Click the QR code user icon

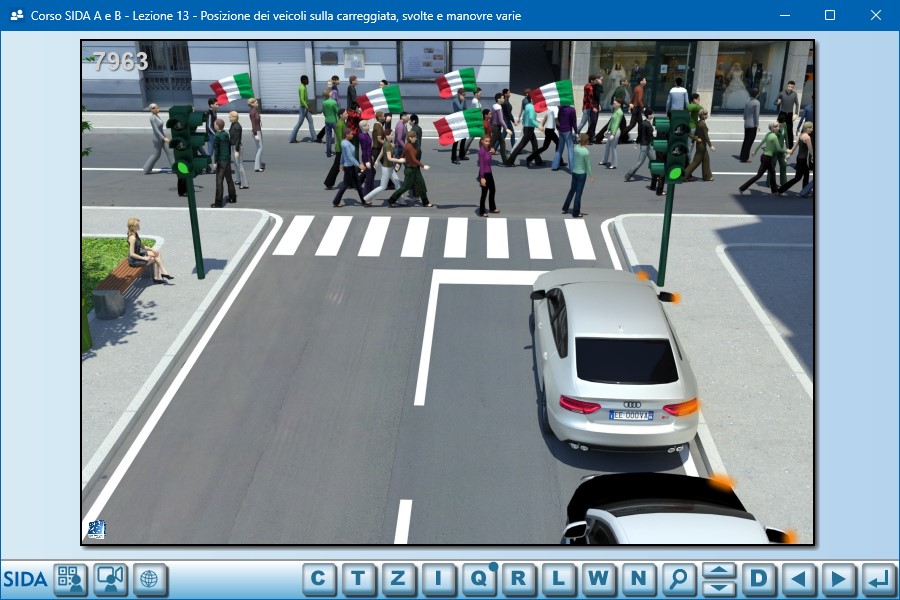pos(70,579)
